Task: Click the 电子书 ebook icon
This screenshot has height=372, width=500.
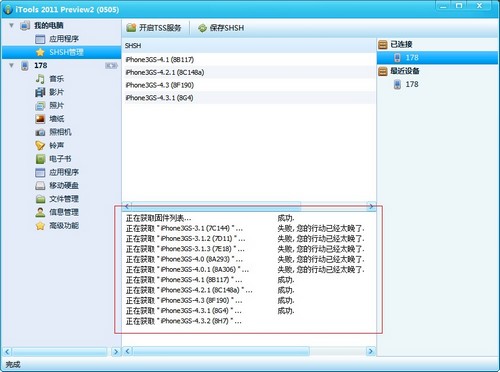Action: 40,159
